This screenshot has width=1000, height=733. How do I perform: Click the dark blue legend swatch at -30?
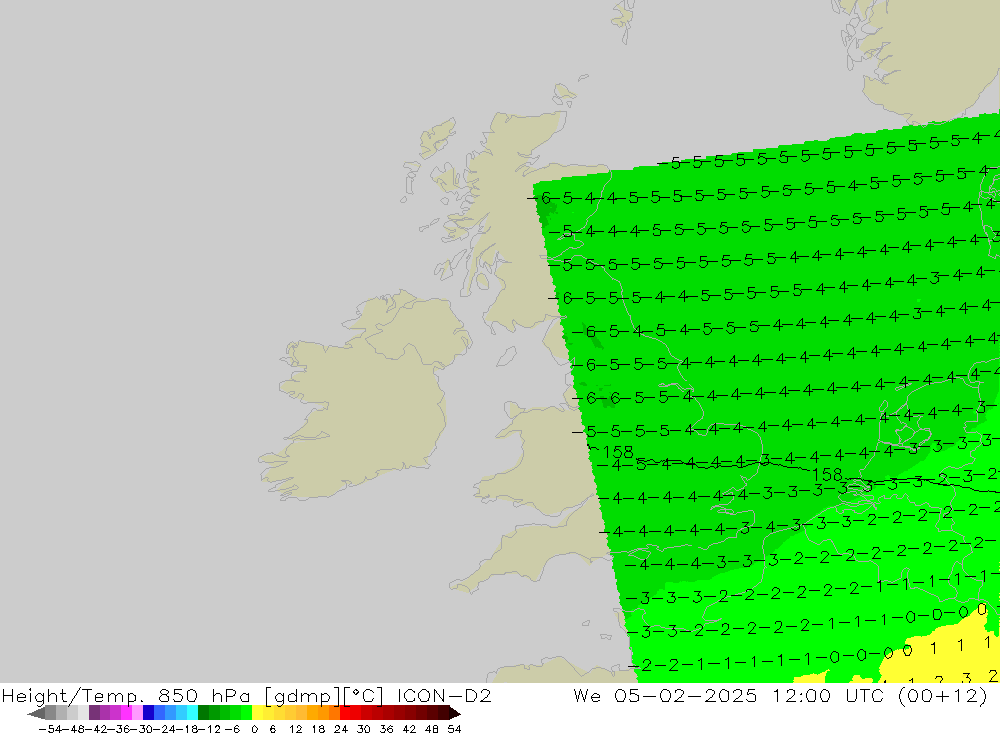pyautogui.click(x=149, y=713)
